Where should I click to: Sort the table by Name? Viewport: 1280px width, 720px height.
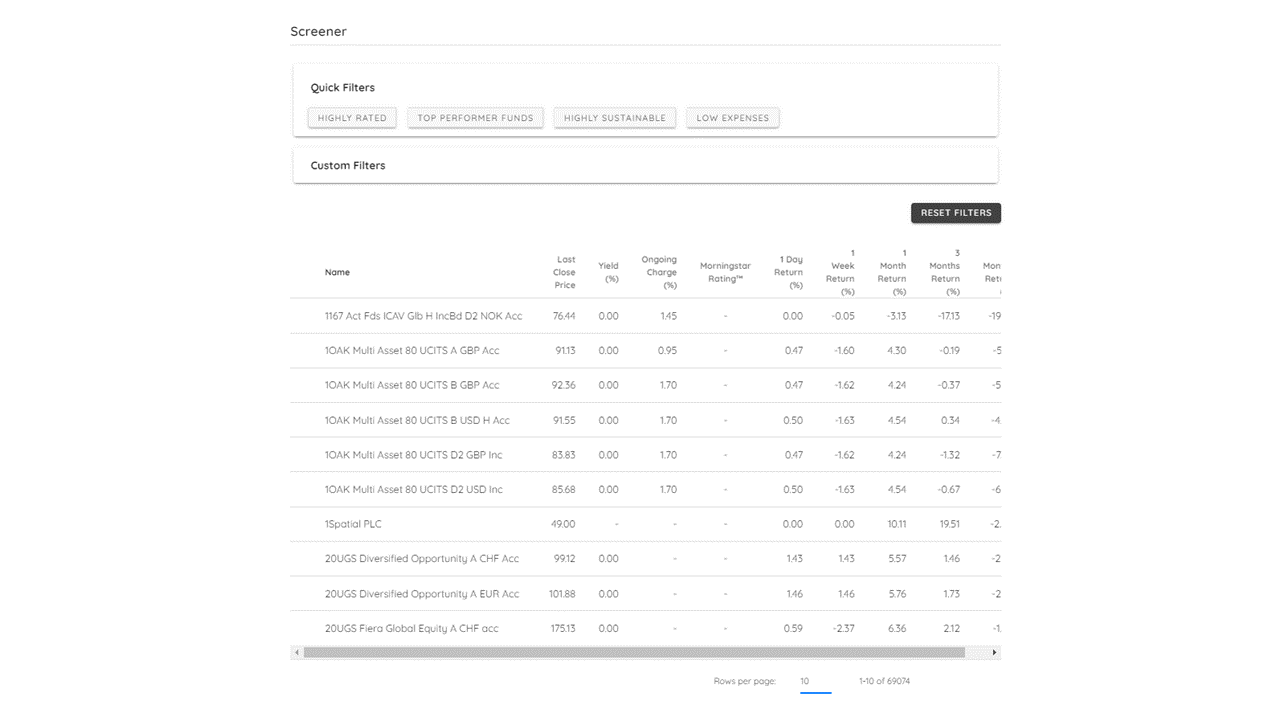click(x=337, y=271)
